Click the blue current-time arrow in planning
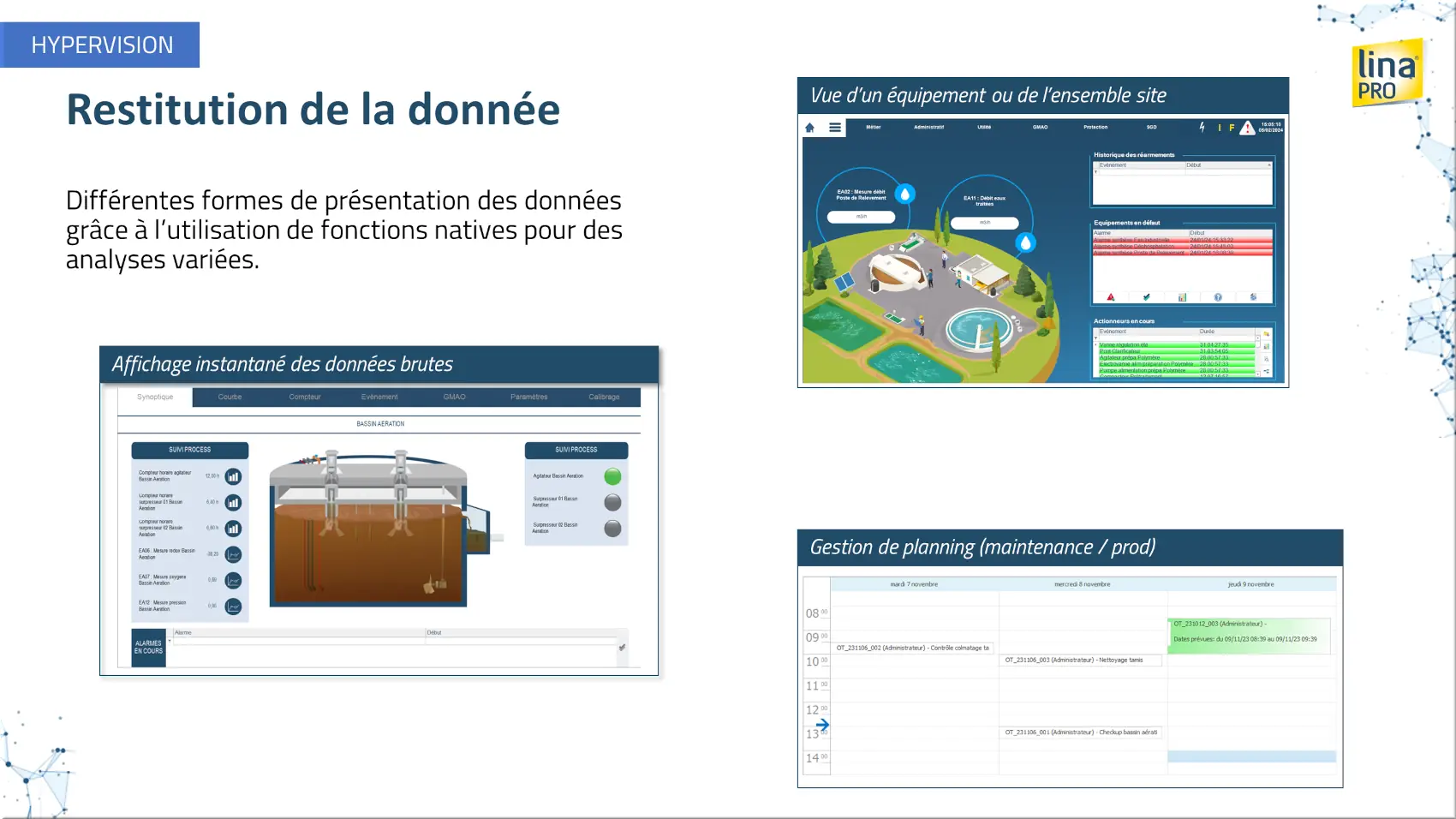 click(822, 725)
